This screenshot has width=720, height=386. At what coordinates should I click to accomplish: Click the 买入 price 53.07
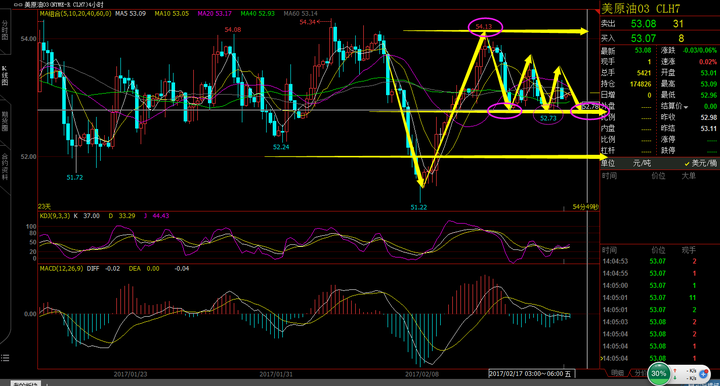coord(643,38)
